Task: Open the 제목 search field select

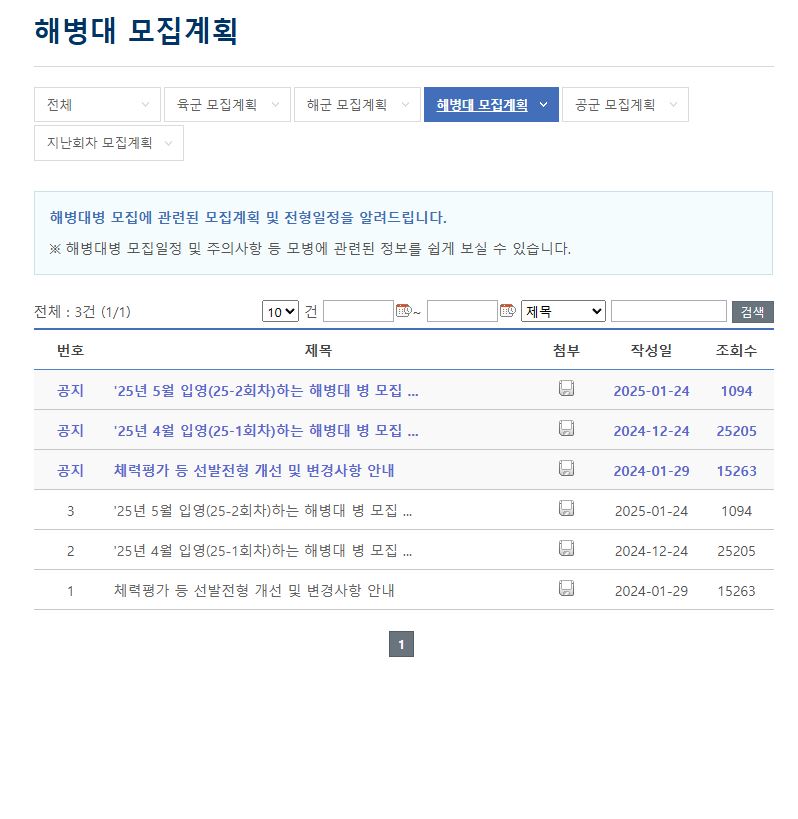Action: [563, 311]
